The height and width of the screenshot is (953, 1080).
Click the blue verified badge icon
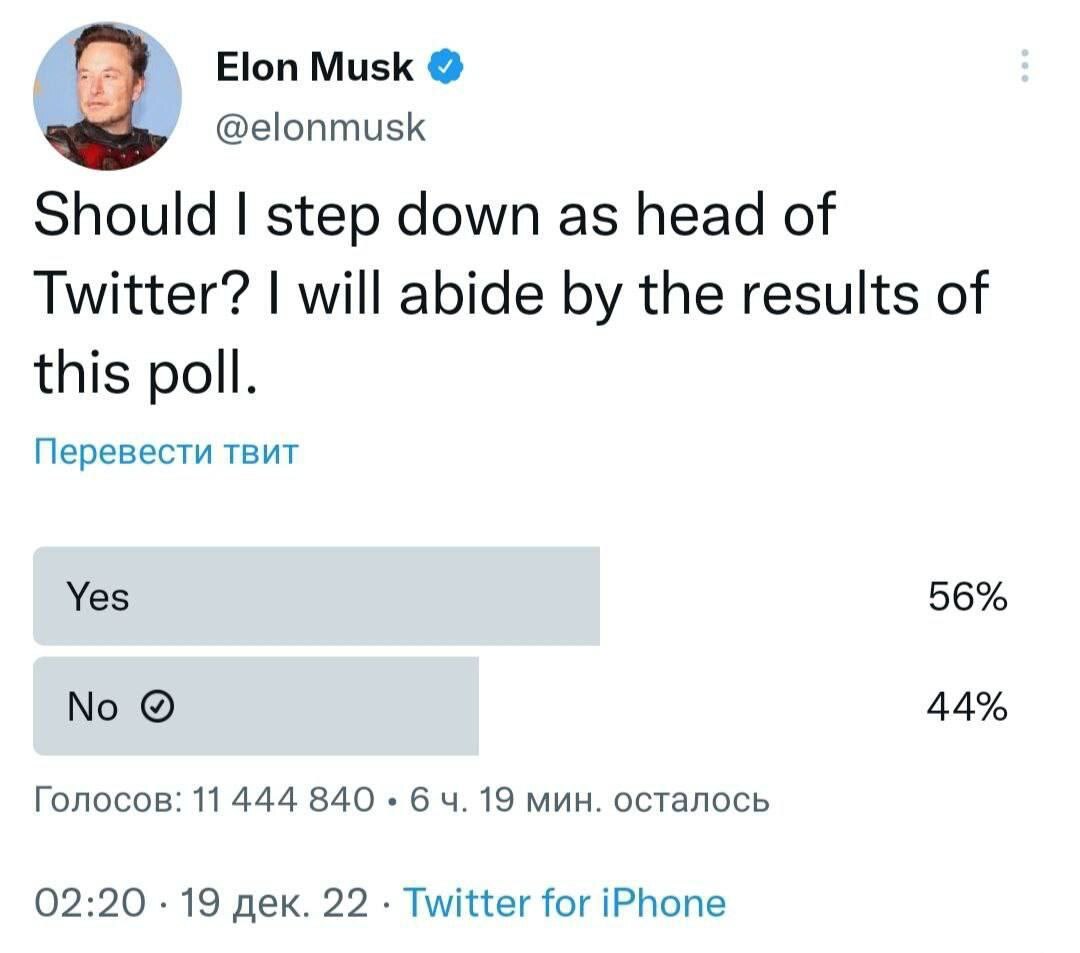point(446,67)
